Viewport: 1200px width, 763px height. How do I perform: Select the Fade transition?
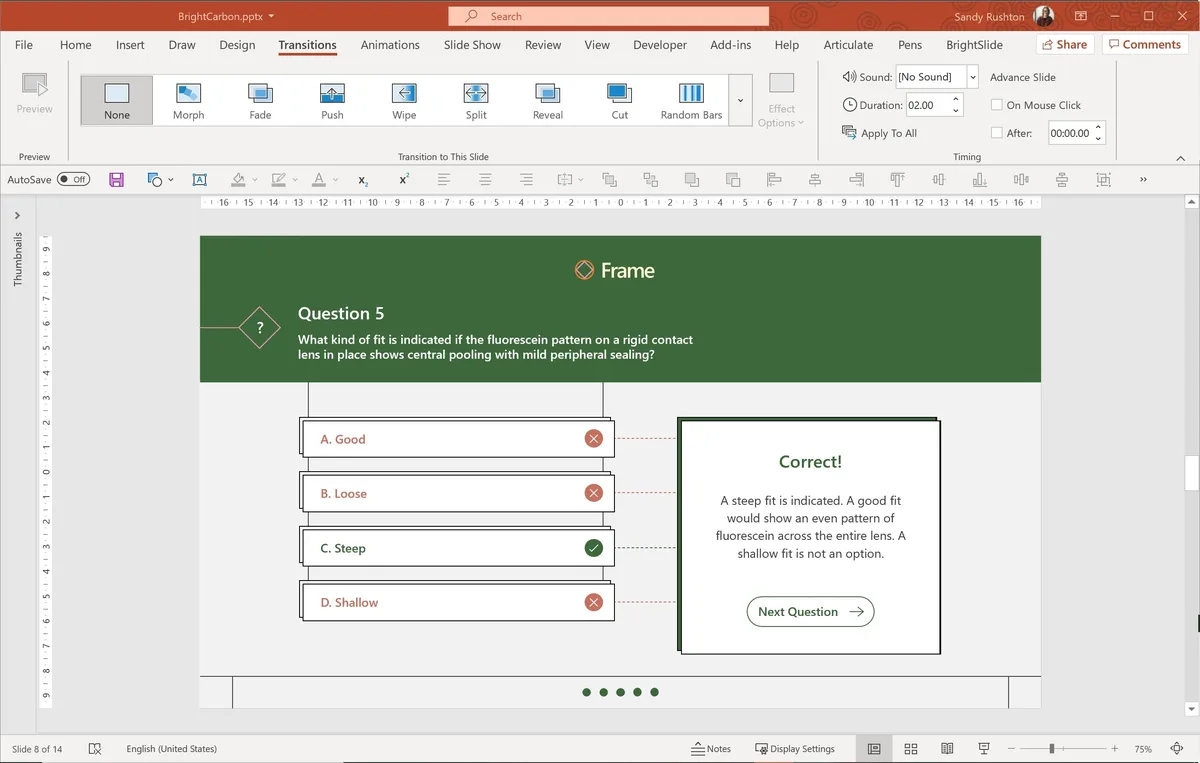260,100
